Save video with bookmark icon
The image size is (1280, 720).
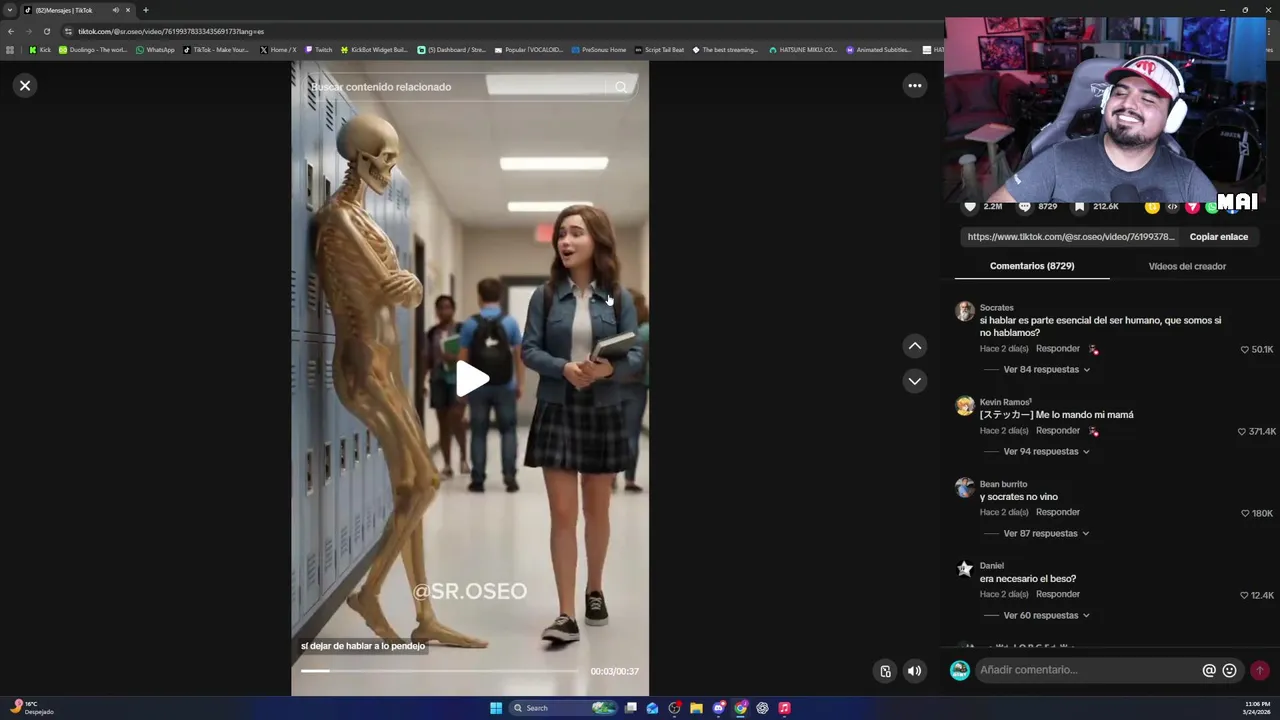click(1079, 206)
